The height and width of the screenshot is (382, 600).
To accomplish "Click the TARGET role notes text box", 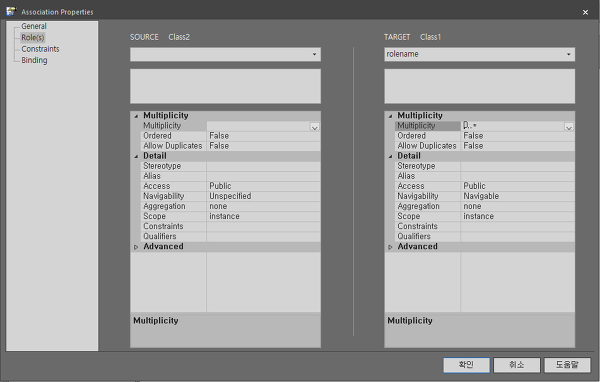I will coord(479,86).
